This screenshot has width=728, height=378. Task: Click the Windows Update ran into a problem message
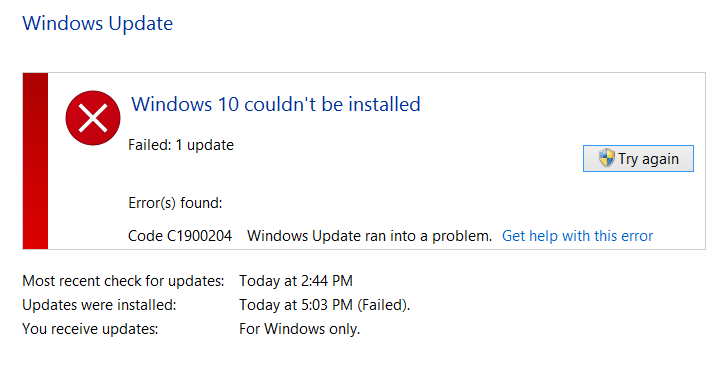tap(369, 236)
